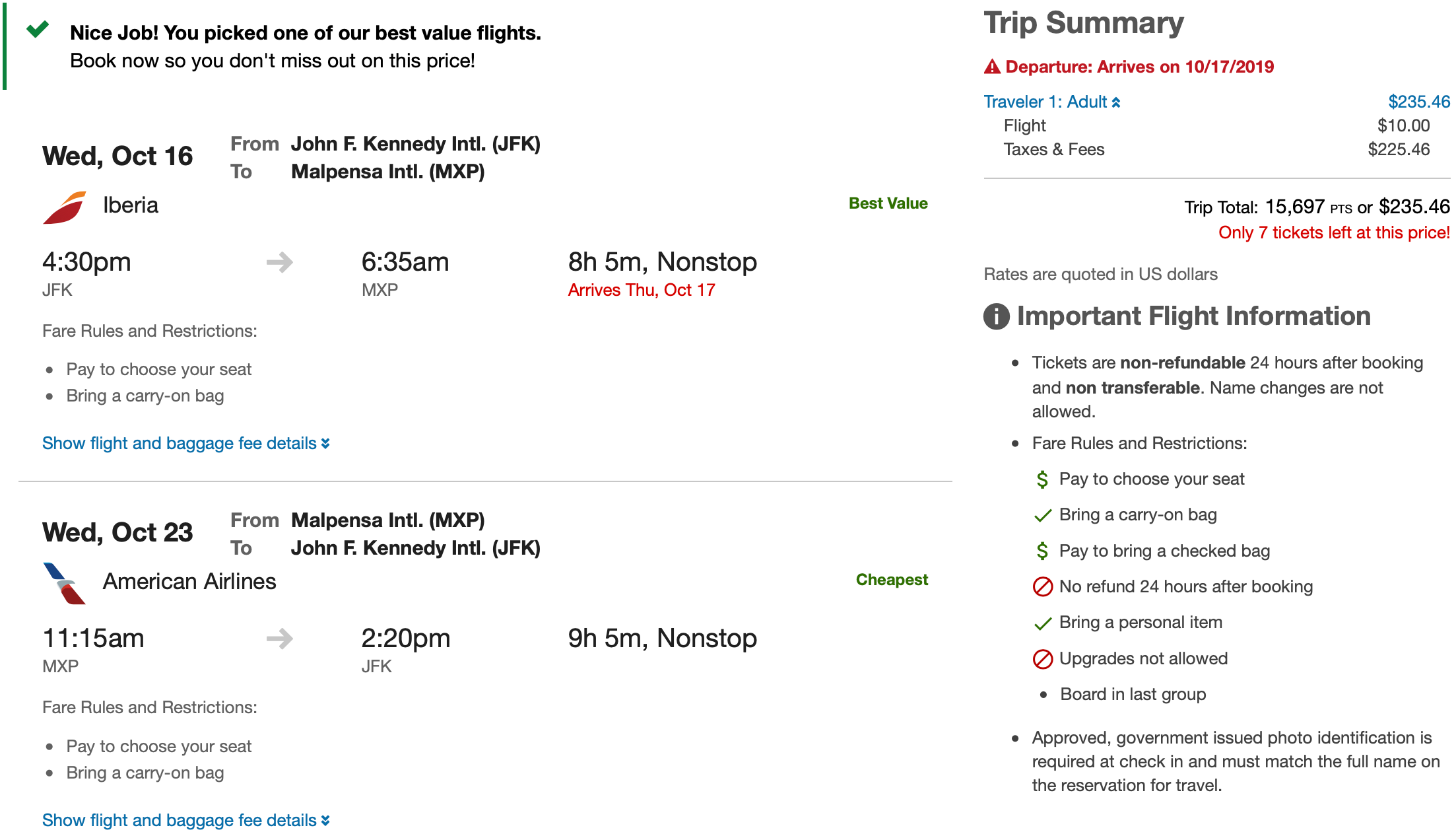Viewport: 1456px width, 836px height.
Task: Expand Iberia flight and baggage fee details
Action: pyautogui.click(x=185, y=444)
